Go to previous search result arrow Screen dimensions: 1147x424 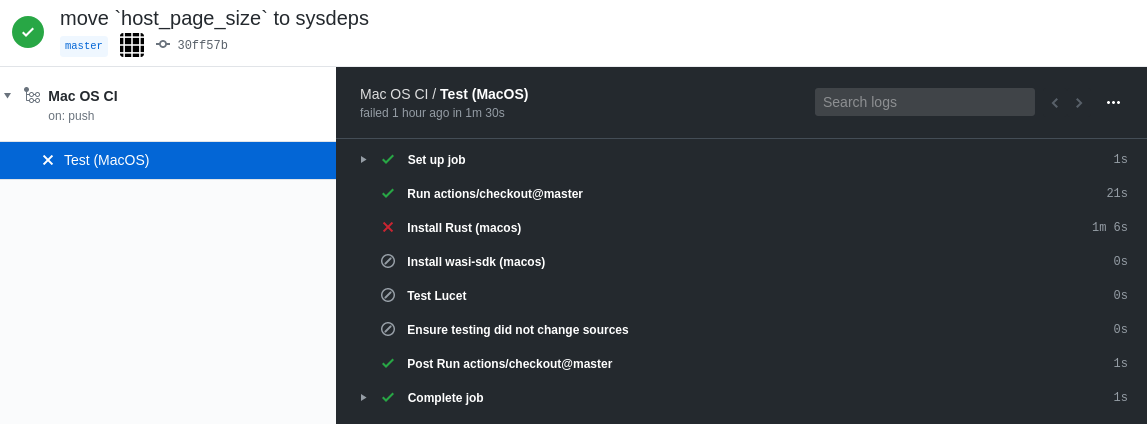coord(1054,102)
